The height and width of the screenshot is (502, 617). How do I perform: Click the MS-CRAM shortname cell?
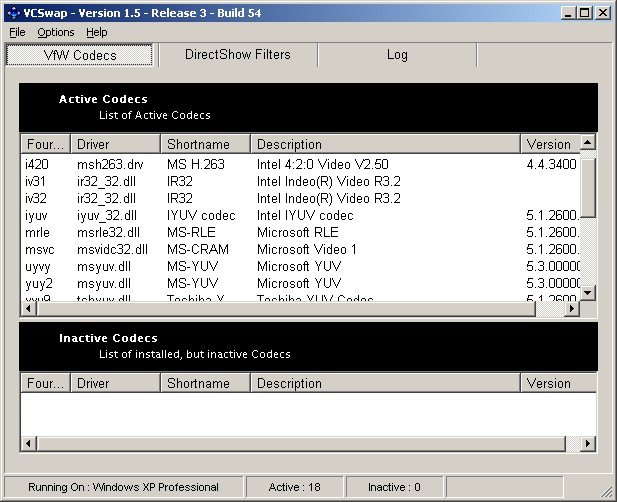198,249
